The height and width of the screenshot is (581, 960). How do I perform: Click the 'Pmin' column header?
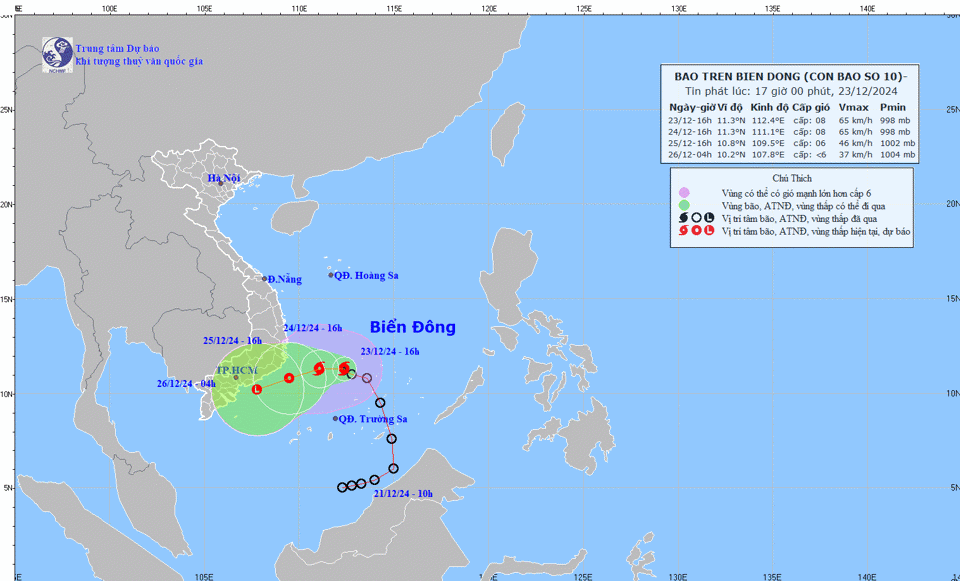[x=893, y=107]
